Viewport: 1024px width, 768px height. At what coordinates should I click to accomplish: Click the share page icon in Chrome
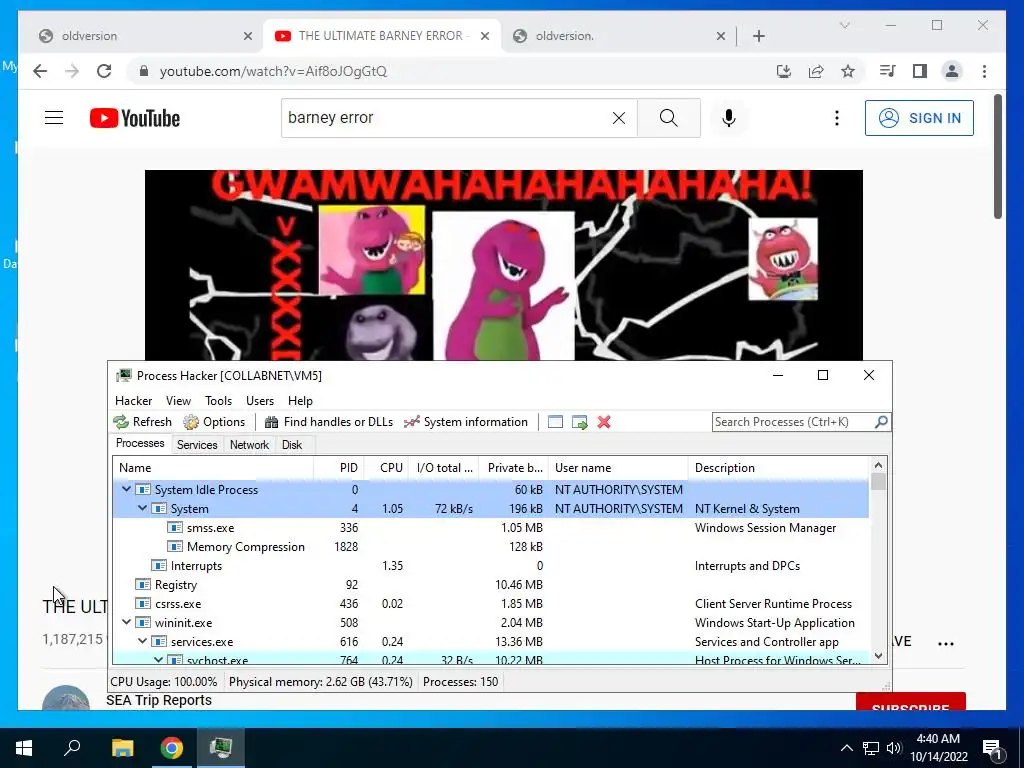[816, 71]
